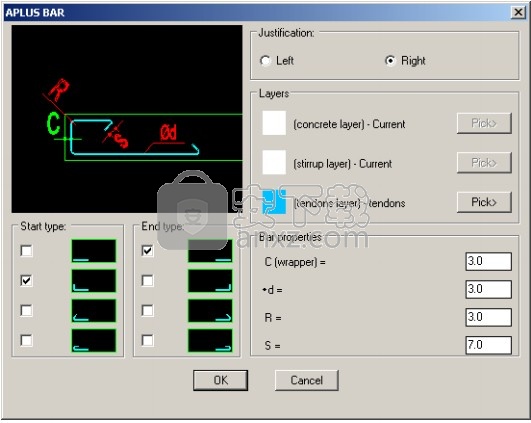The image size is (531, 423).
Task: Tick the third End type checkbox
Action: click(x=147, y=310)
